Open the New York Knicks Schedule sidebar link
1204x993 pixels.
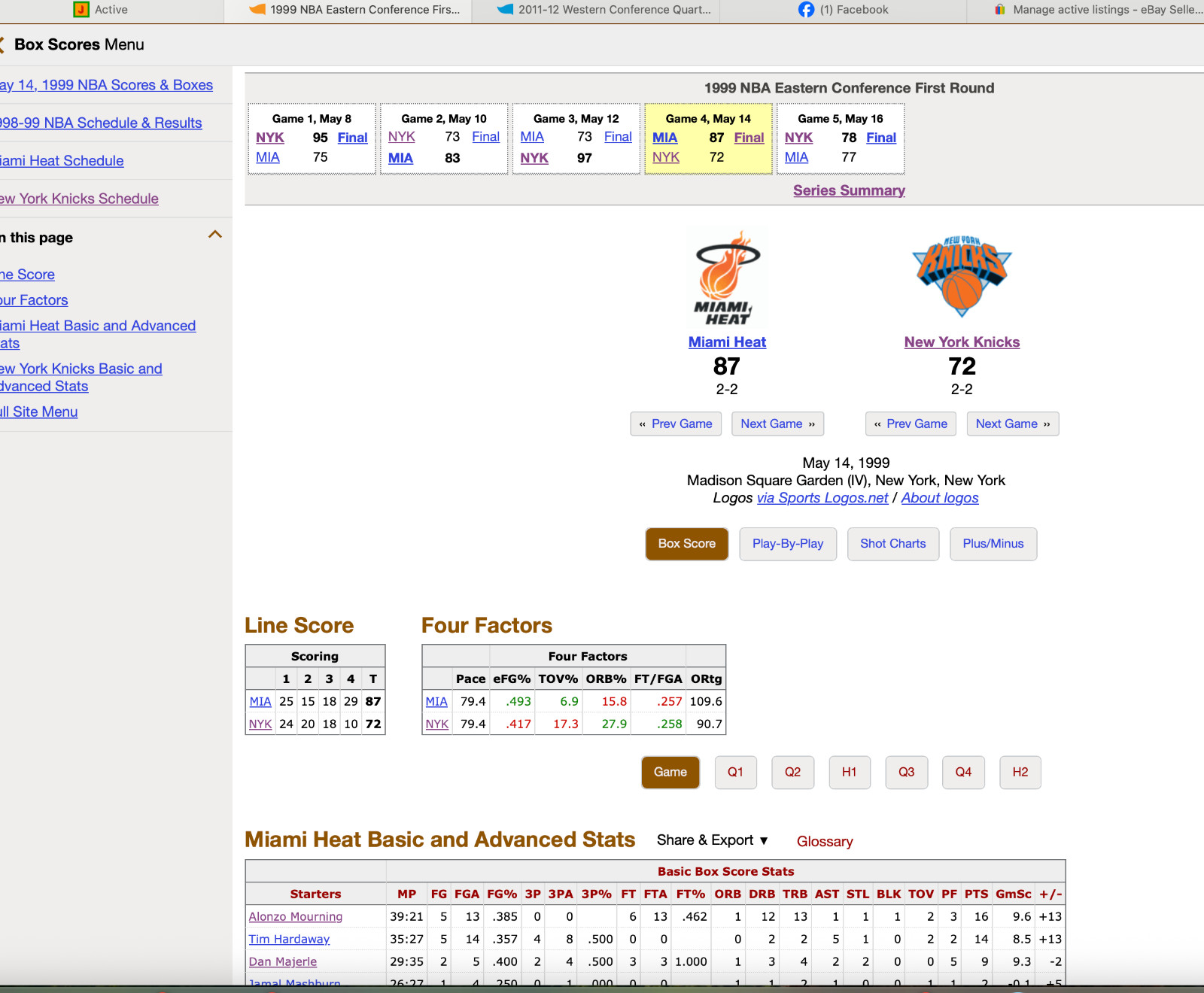79,199
